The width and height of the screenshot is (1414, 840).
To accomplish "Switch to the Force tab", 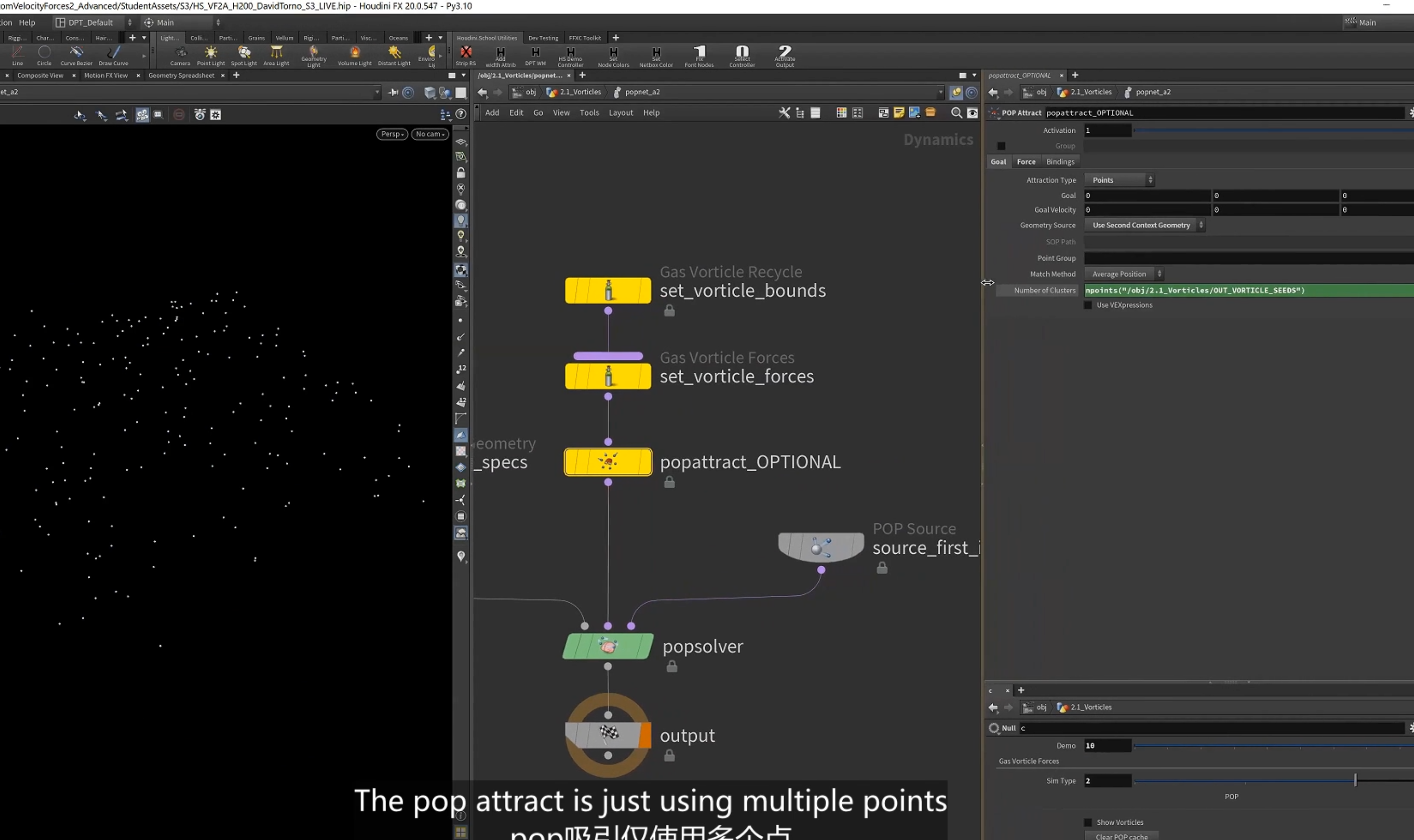I will click(x=1025, y=162).
